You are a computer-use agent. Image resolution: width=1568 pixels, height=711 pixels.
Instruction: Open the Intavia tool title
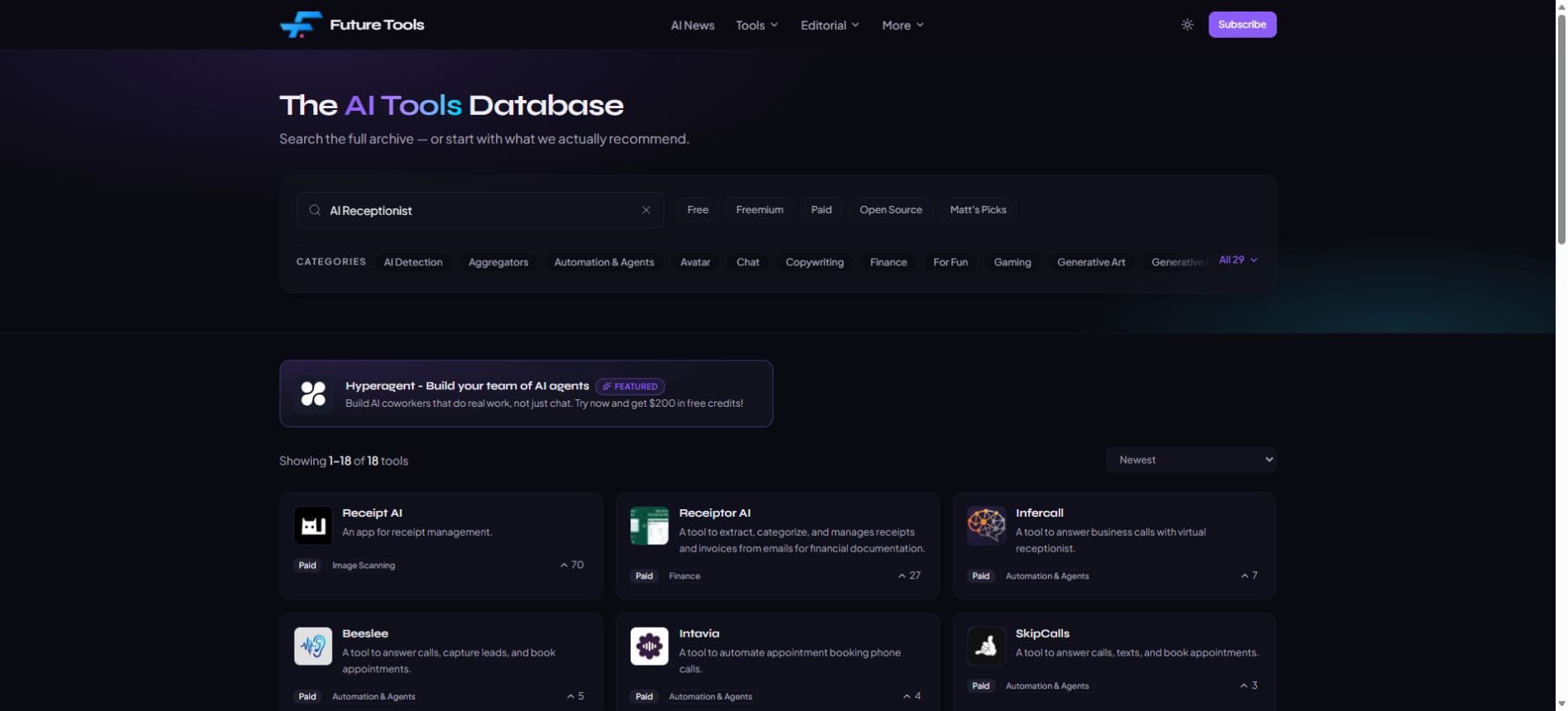(699, 634)
